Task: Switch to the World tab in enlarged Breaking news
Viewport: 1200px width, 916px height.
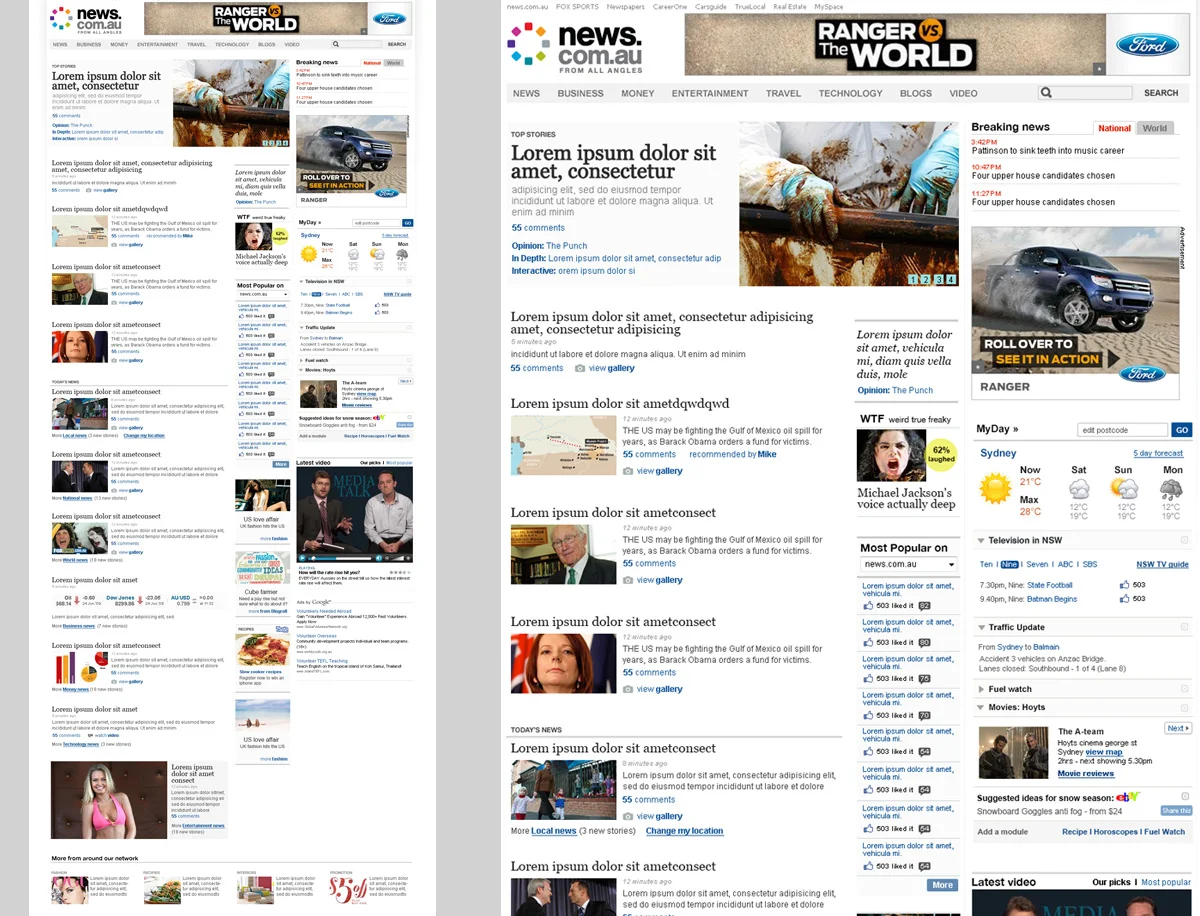Action: 1155,128
